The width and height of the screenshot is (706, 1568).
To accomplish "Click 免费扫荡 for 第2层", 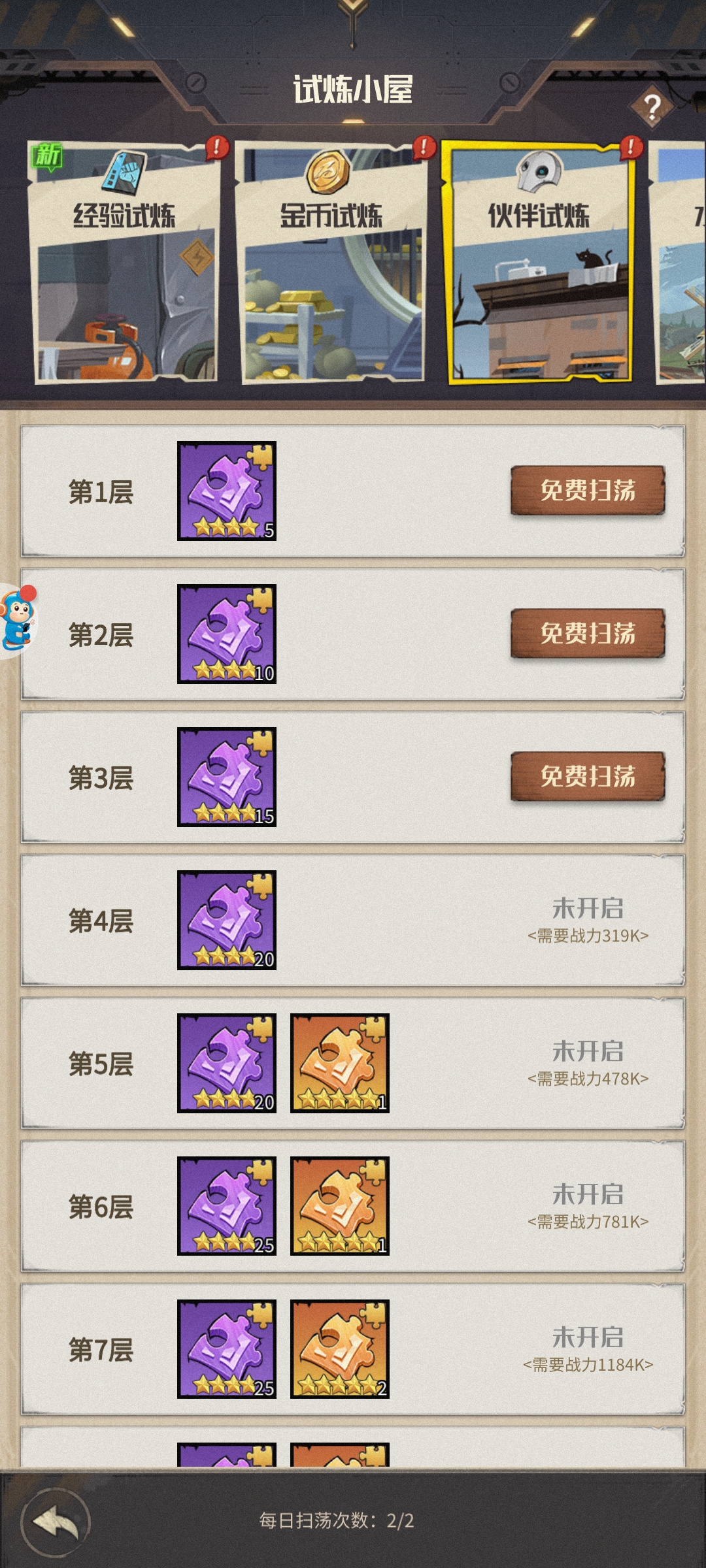I will tap(588, 633).
